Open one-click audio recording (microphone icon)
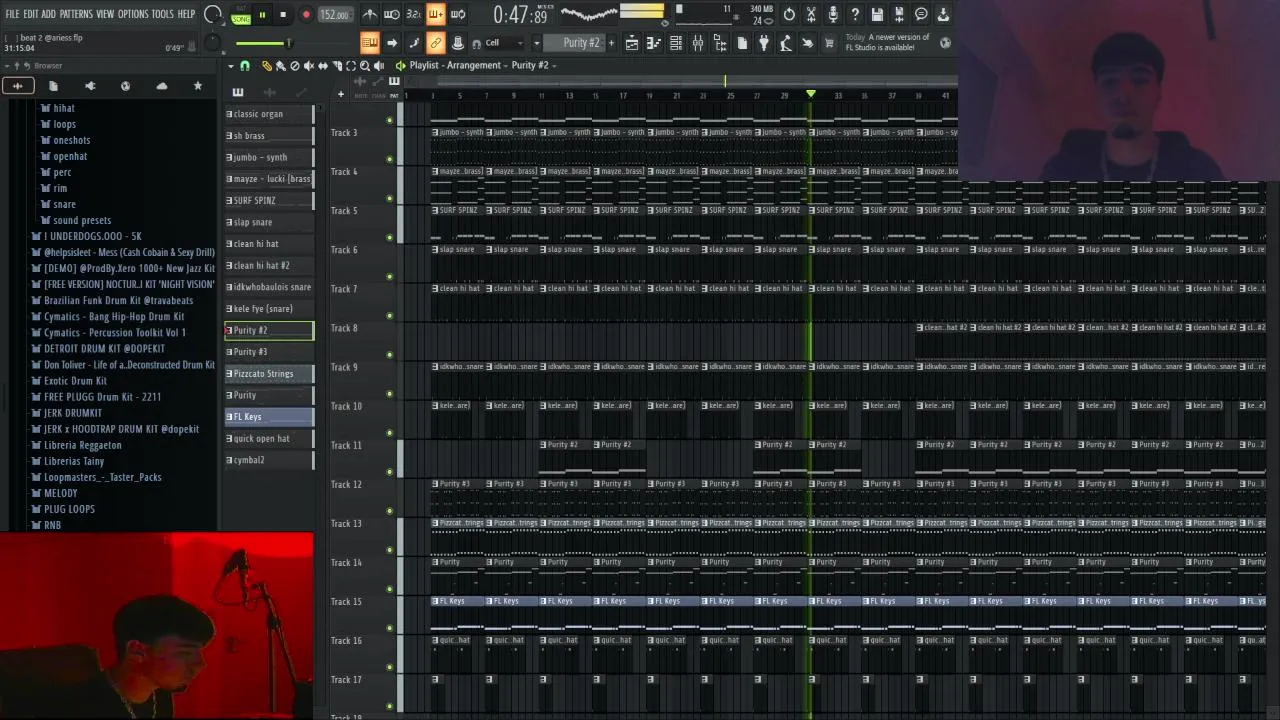 point(833,14)
